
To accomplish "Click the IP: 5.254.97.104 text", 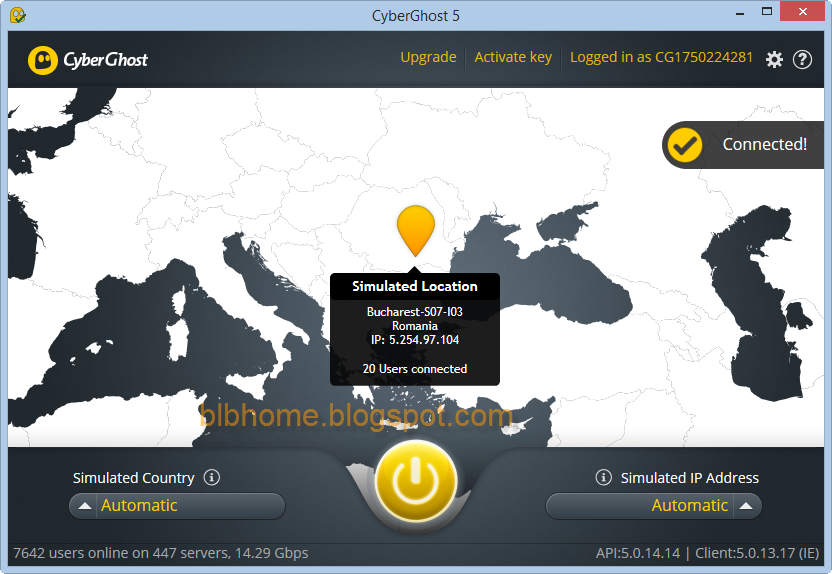I will (415, 340).
